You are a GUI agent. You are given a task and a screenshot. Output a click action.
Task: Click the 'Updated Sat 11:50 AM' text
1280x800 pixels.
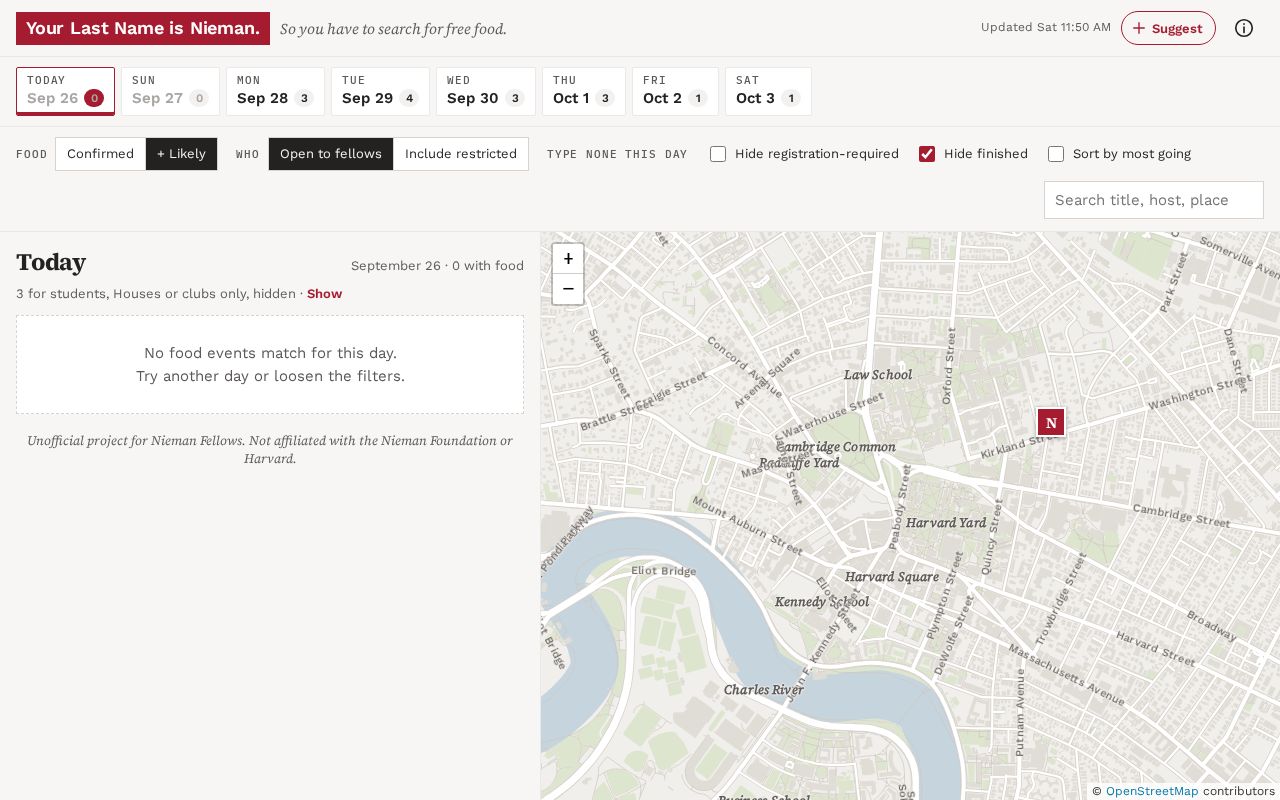pos(1046,27)
